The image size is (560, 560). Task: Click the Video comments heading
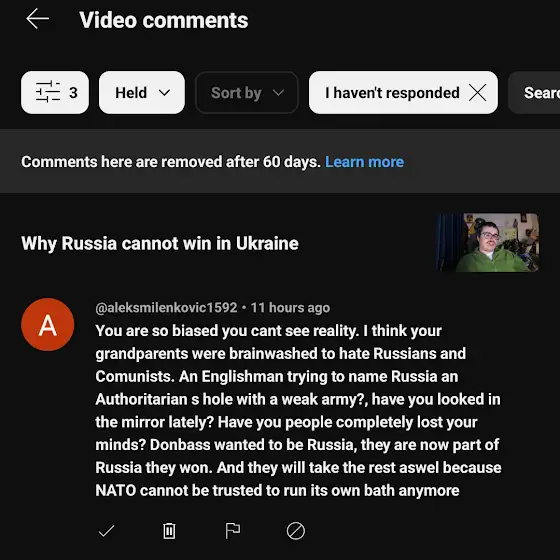[164, 20]
